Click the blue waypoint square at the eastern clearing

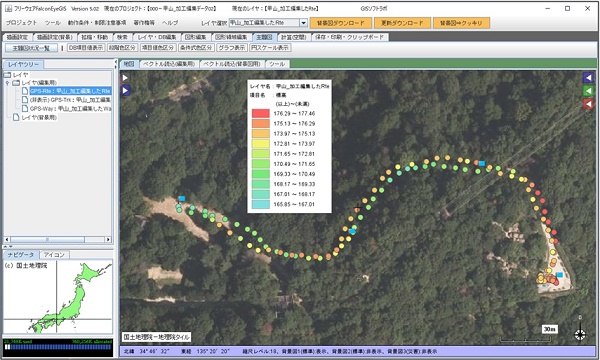click(x=560, y=275)
